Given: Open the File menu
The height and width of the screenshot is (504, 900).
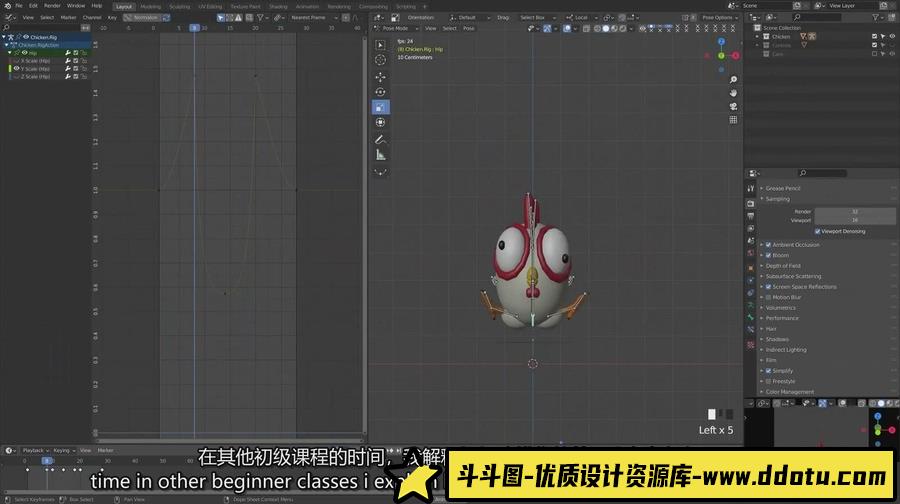Looking at the screenshot, I should (x=19, y=6).
